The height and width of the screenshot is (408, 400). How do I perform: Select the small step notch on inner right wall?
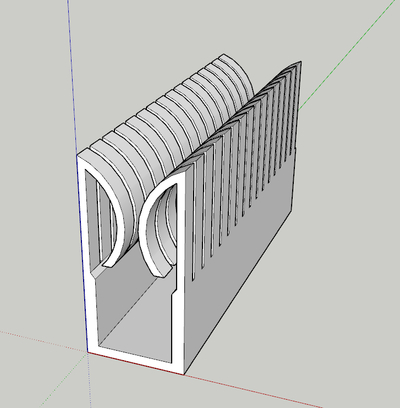173,292
